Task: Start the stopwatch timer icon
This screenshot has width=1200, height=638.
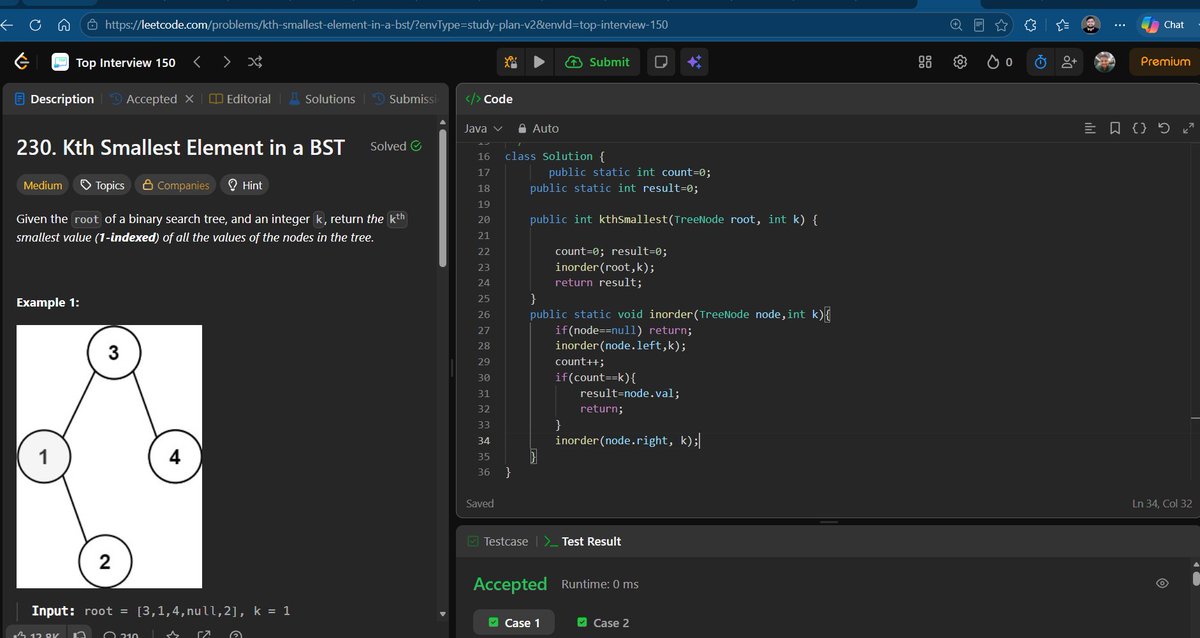Action: pos(1040,62)
